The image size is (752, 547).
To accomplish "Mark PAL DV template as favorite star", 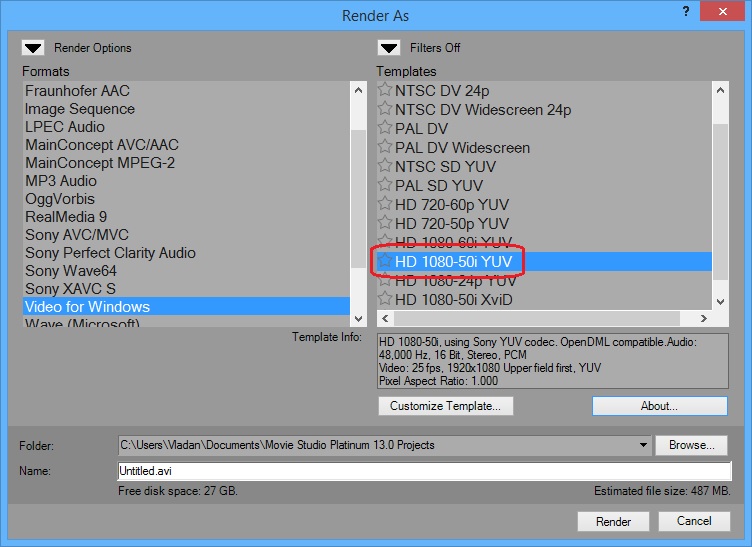I will (x=385, y=128).
